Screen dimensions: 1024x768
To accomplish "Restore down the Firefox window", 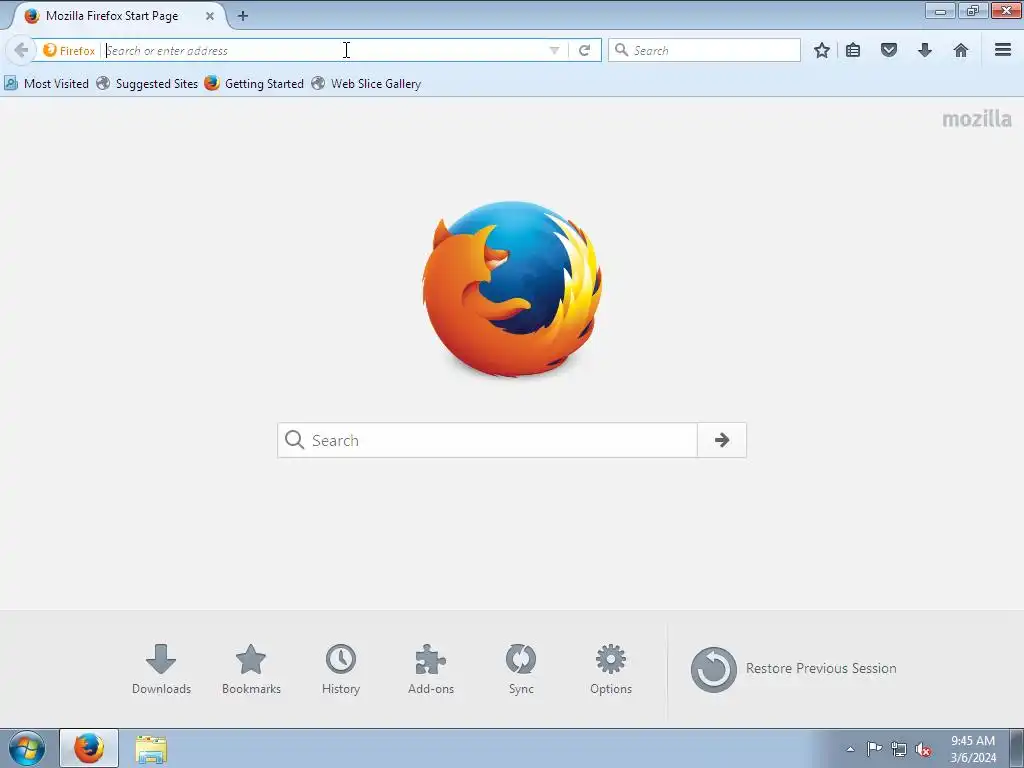I will [x=972, y=10].
